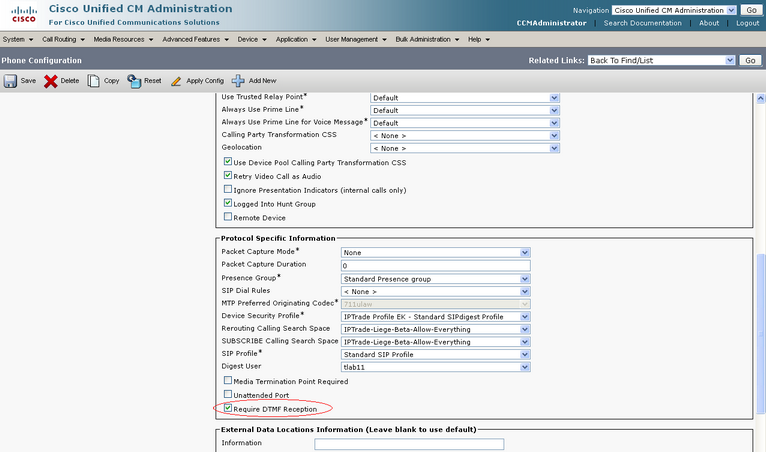Uncheck Retry Video Call as Audio
Screen dimensions: 766x452
pos(228,175)
